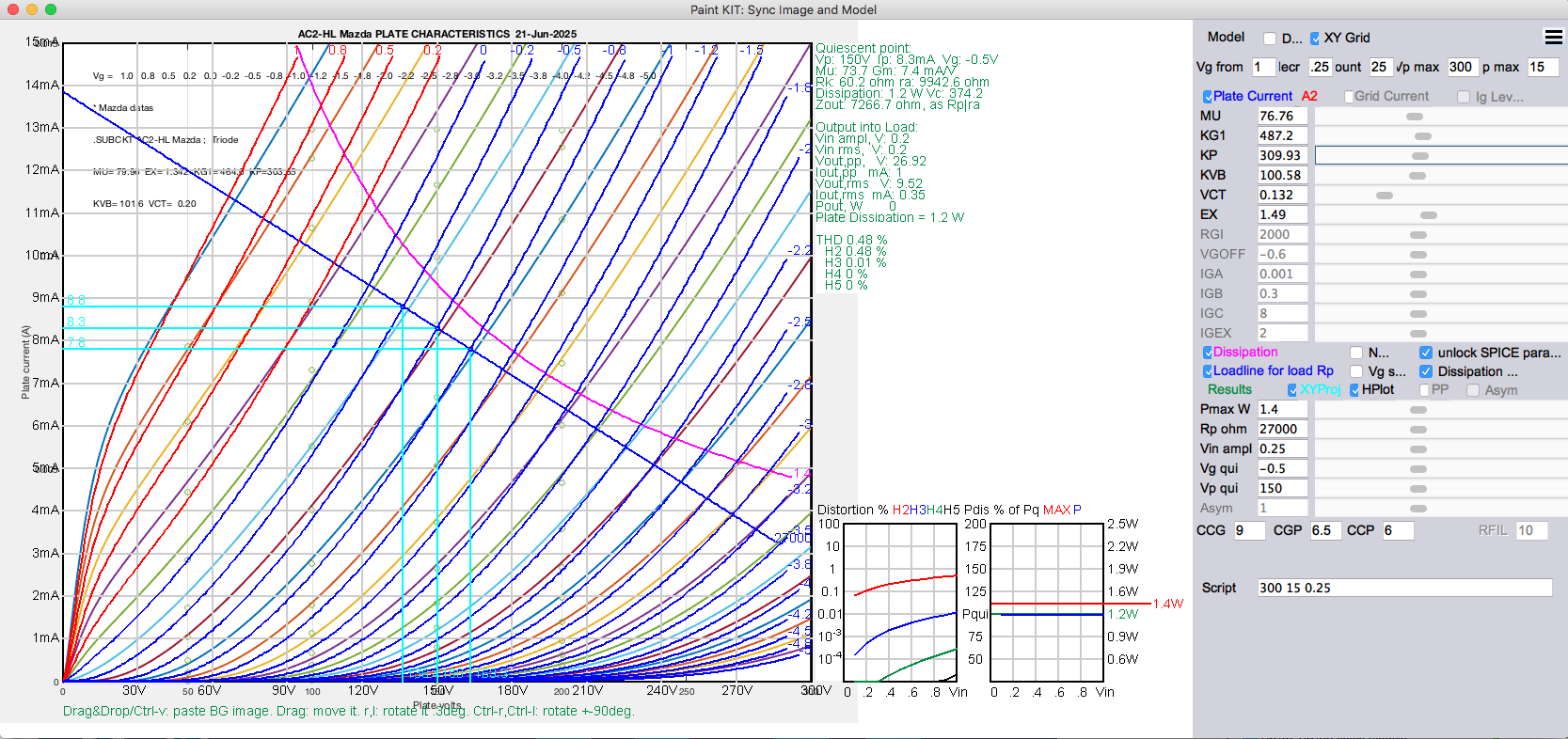This screenshot has width=1568, height=739.
Task: Click the Vg qui slider handle
Action: 1418,469
